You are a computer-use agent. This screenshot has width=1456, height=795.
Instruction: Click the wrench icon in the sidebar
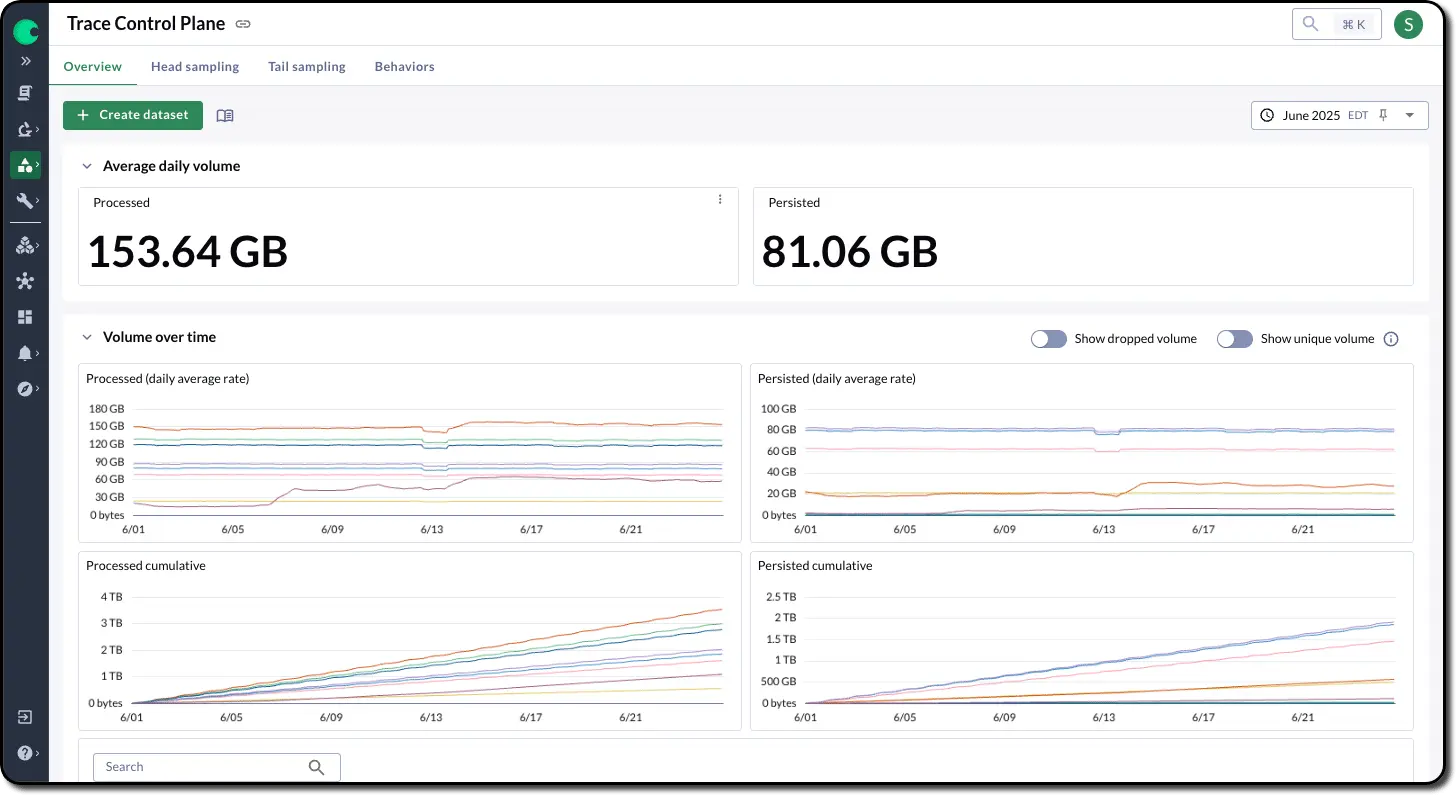(25, 201)
